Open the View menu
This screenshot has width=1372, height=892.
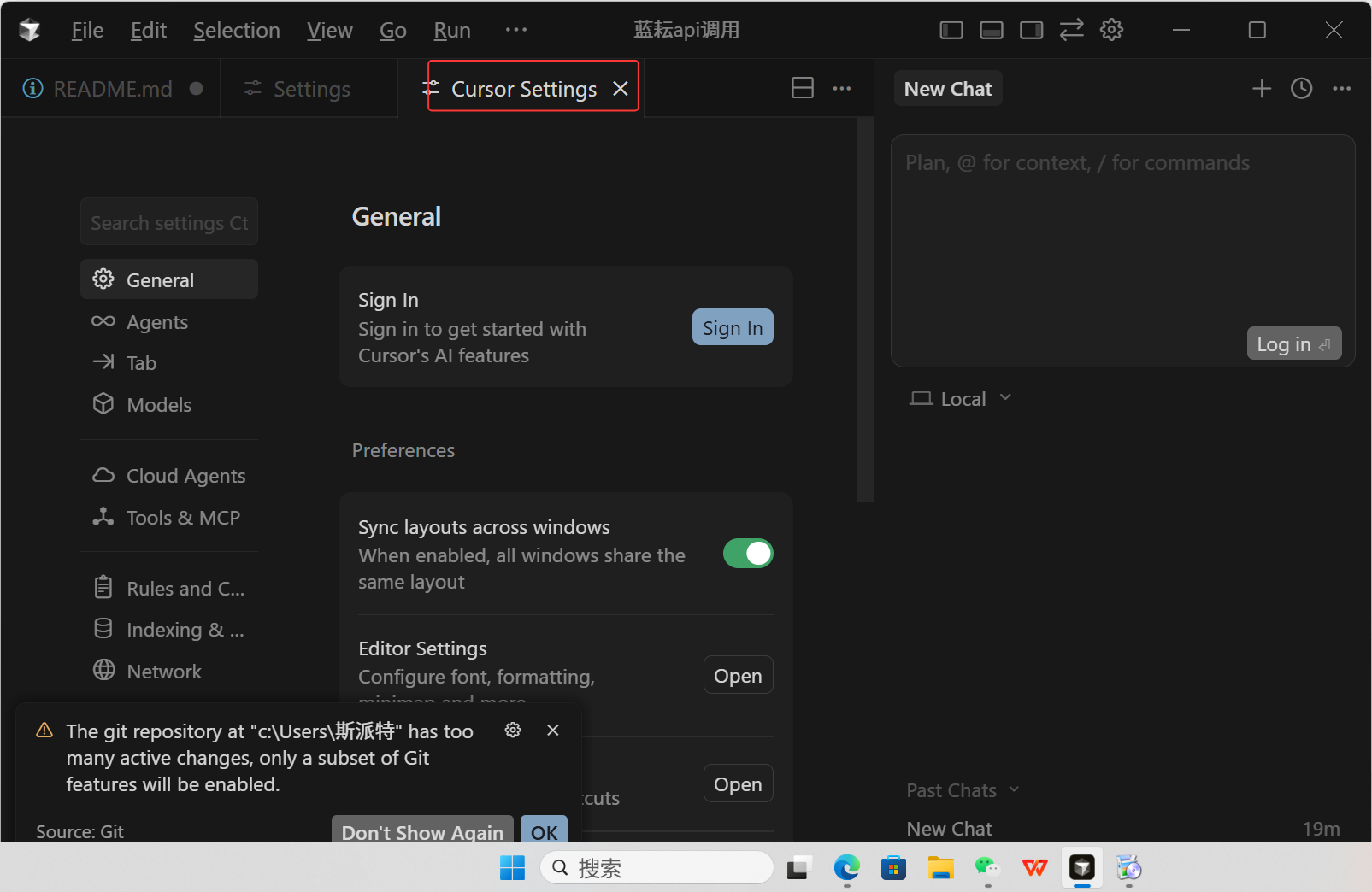(x=330, y=30)
